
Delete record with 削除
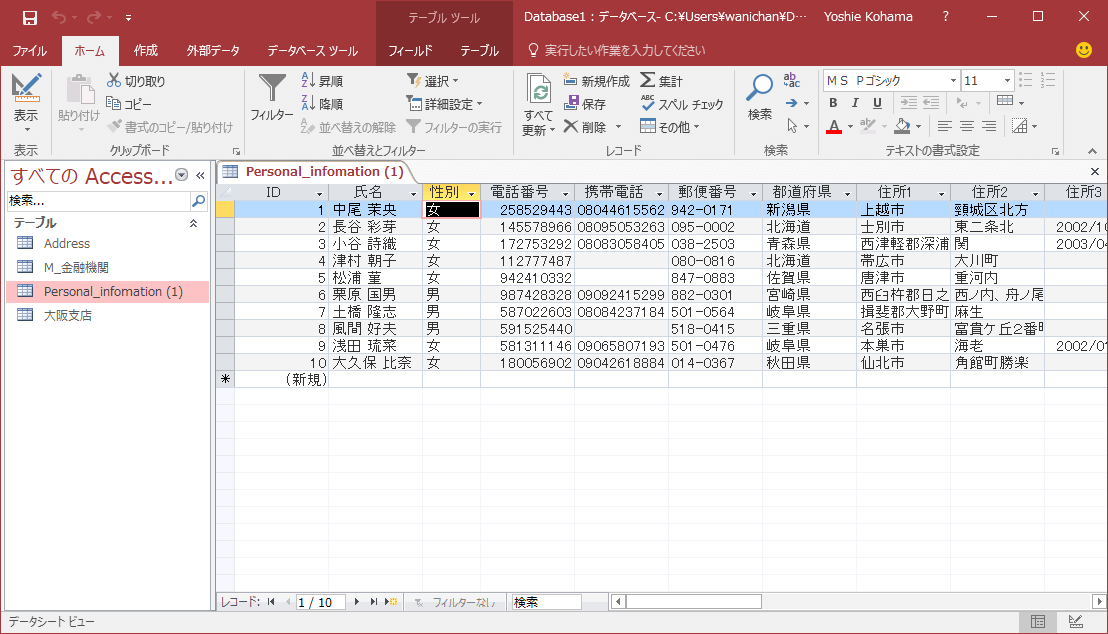pyautogui.click(x=585, y=127)
